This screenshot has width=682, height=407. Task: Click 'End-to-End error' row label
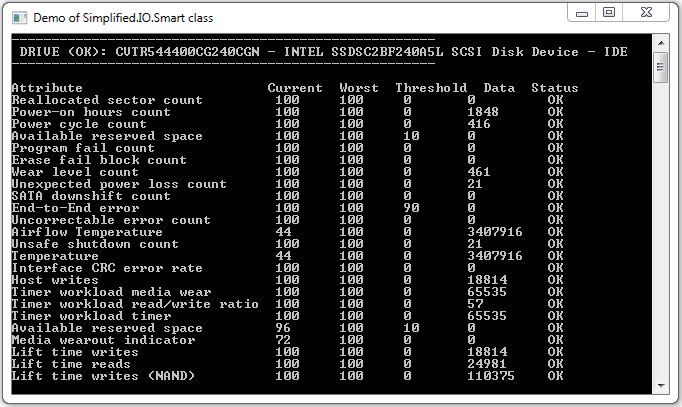pos(75,208)
